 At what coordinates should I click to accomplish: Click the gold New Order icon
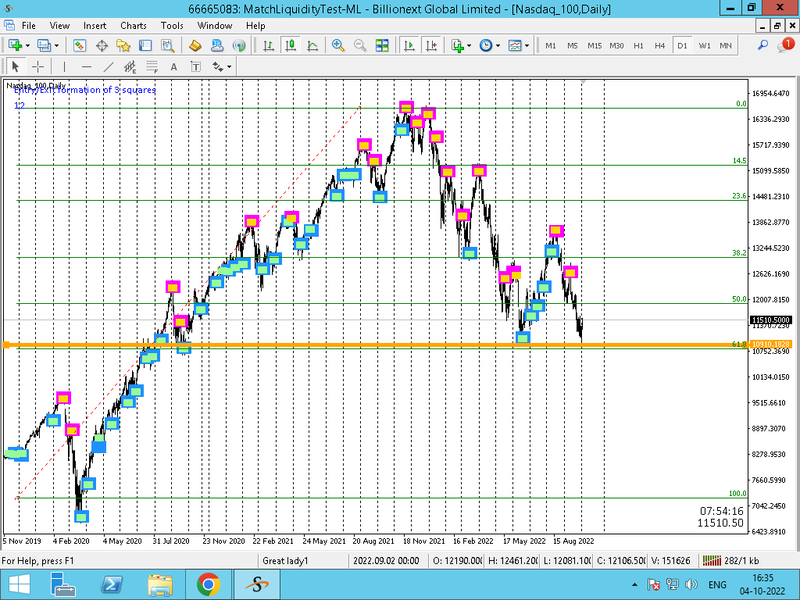point(195,45)
